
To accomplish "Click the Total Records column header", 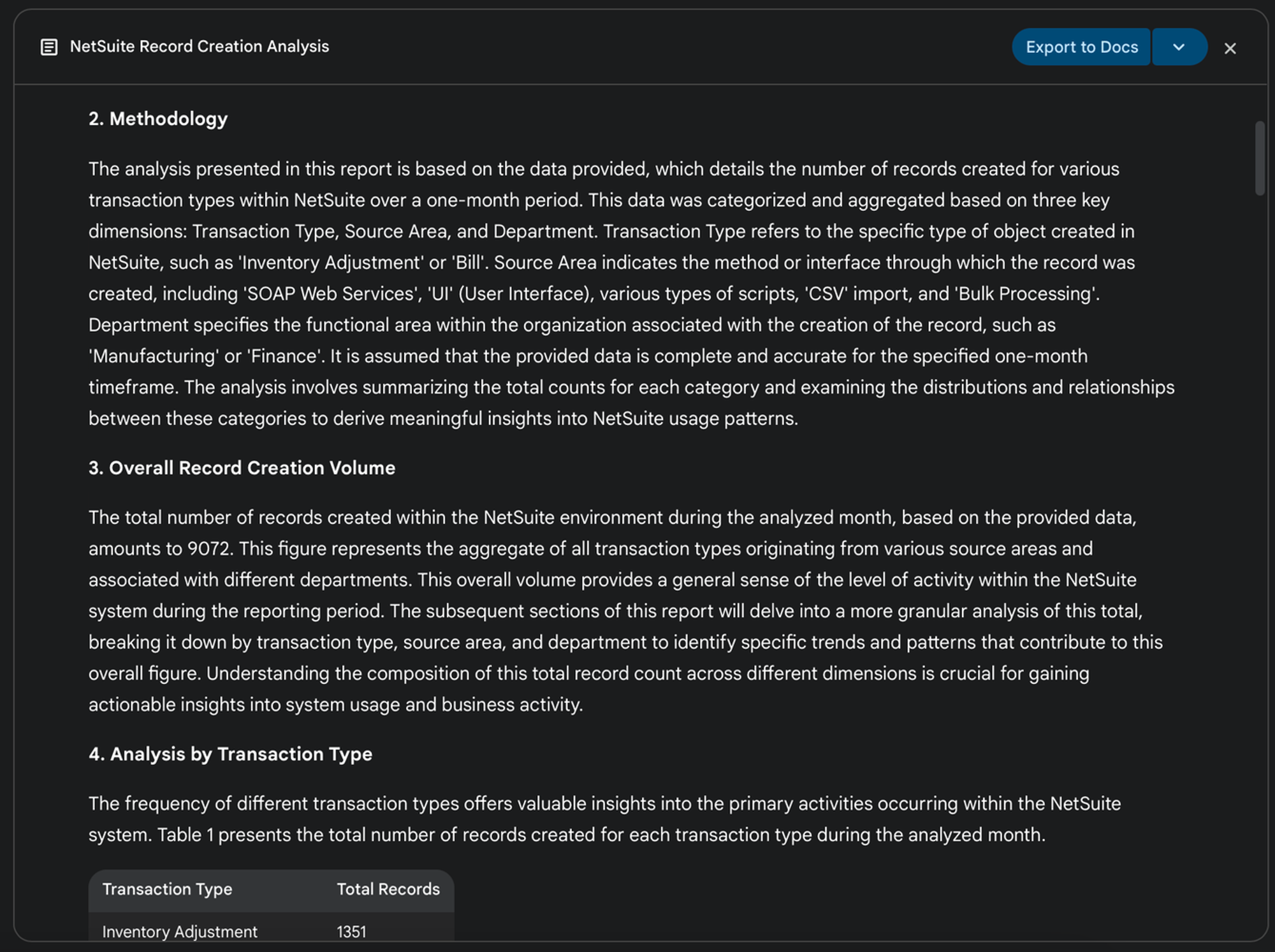I will pyautogui.click(x=388, y=889).
